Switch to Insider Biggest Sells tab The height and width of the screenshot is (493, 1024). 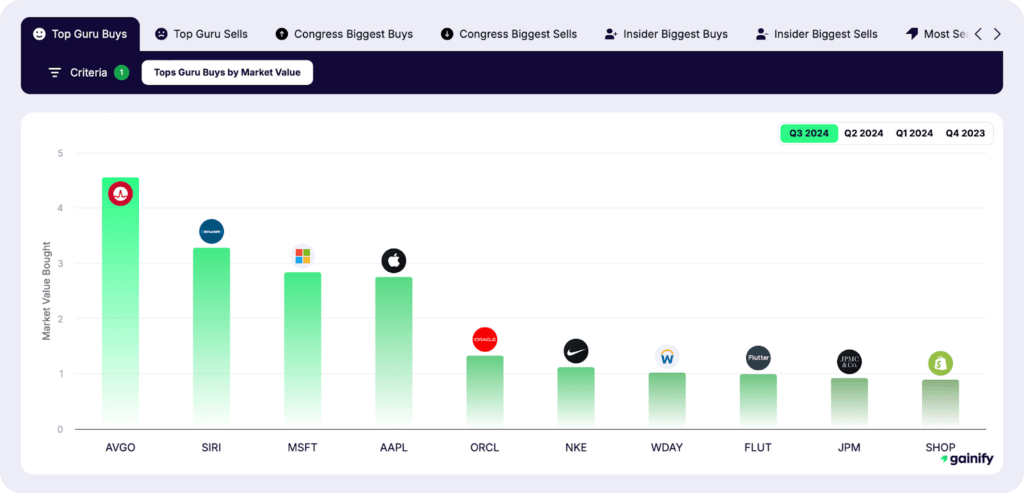point(816,34)
